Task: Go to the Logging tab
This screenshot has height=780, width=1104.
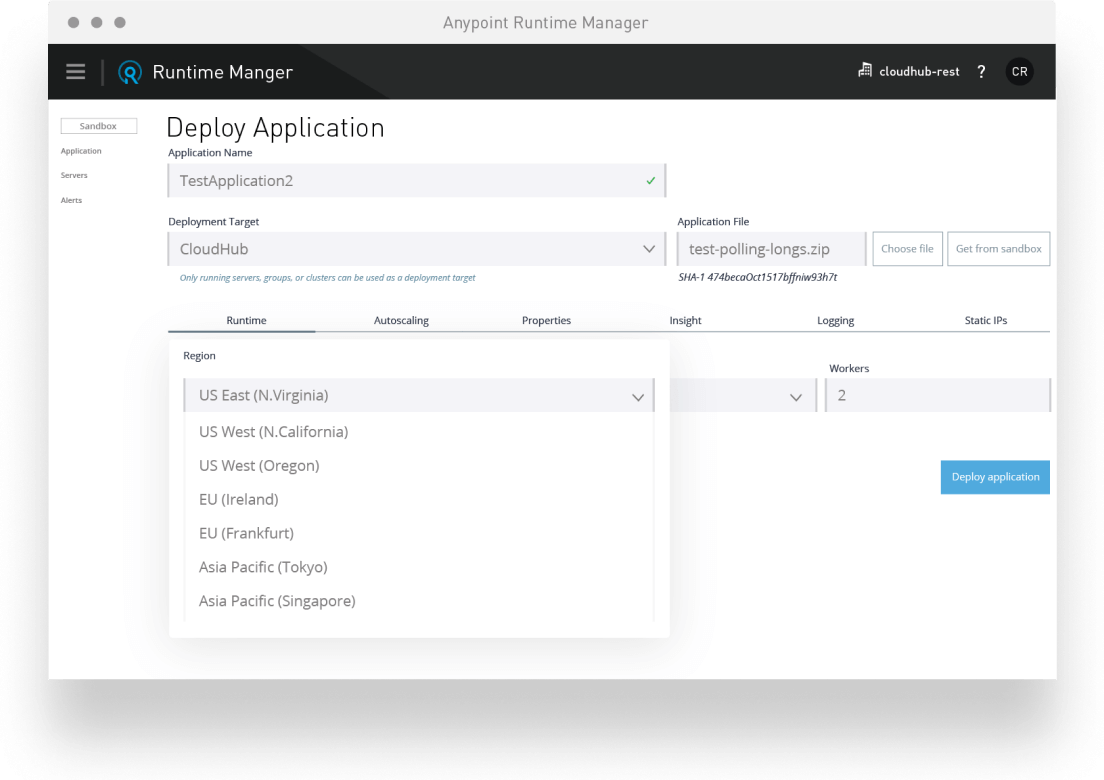Action: [836, 320]
